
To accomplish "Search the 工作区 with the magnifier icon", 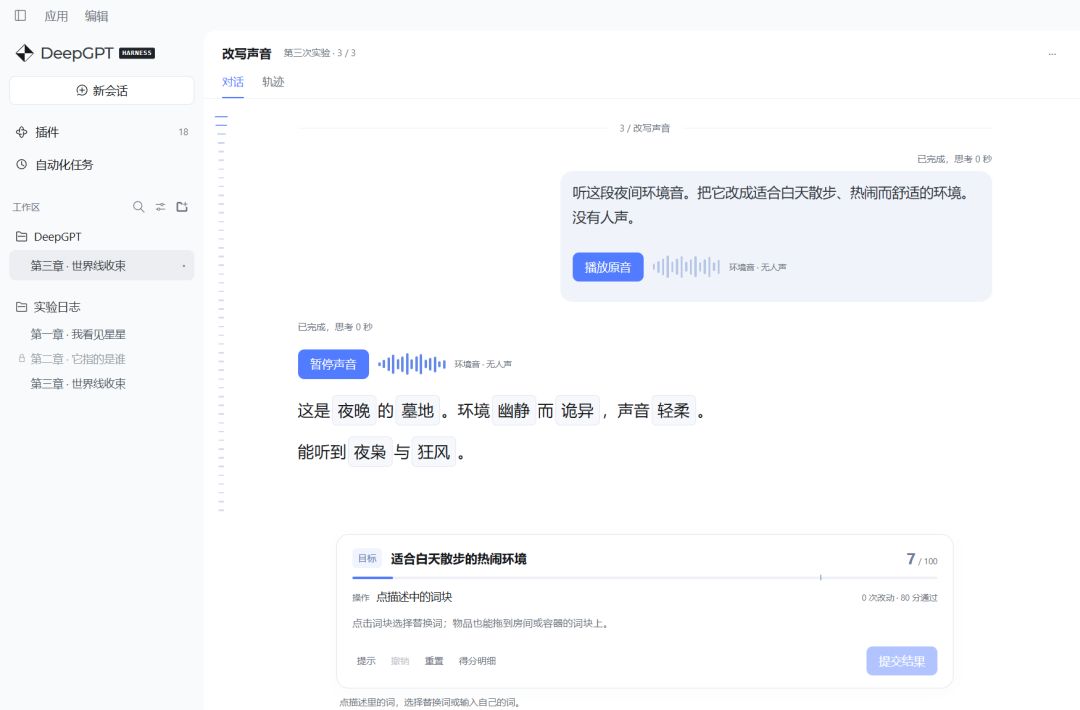I will (138, 207).
